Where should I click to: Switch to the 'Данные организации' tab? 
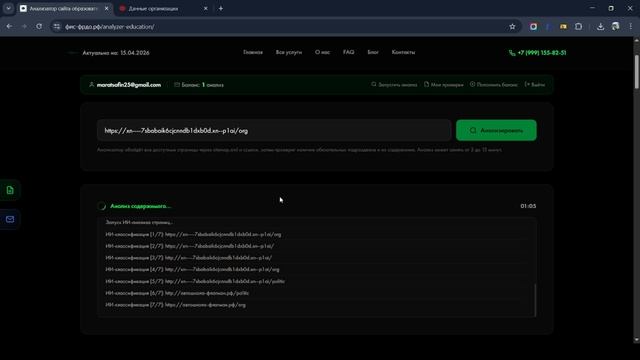point(163,8)
